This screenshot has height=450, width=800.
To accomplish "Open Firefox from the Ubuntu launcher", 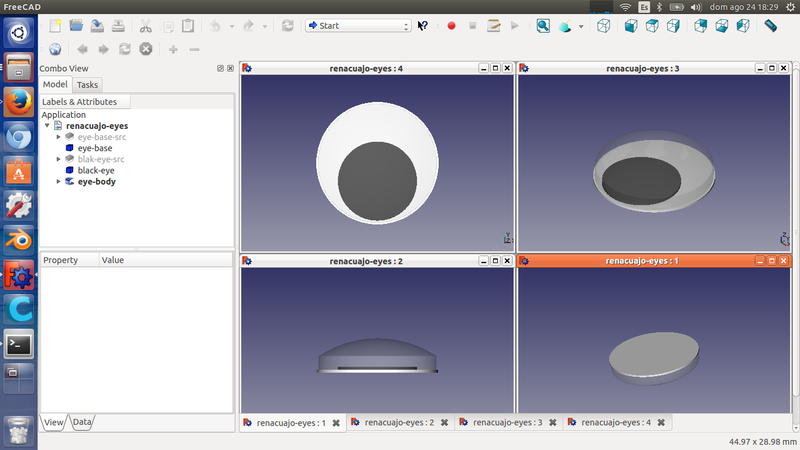I will pos(19,103).
